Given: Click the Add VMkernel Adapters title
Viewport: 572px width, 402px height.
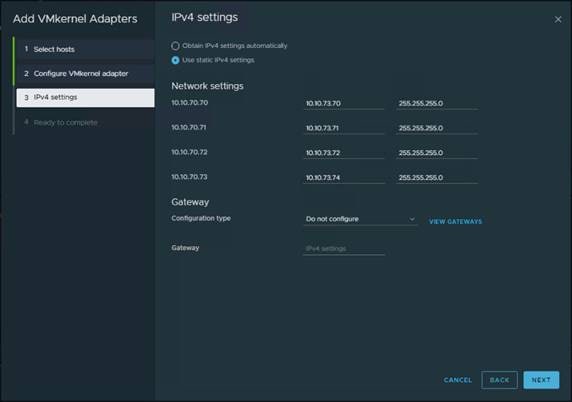Looking at the screenshot, I should point(75,19).
